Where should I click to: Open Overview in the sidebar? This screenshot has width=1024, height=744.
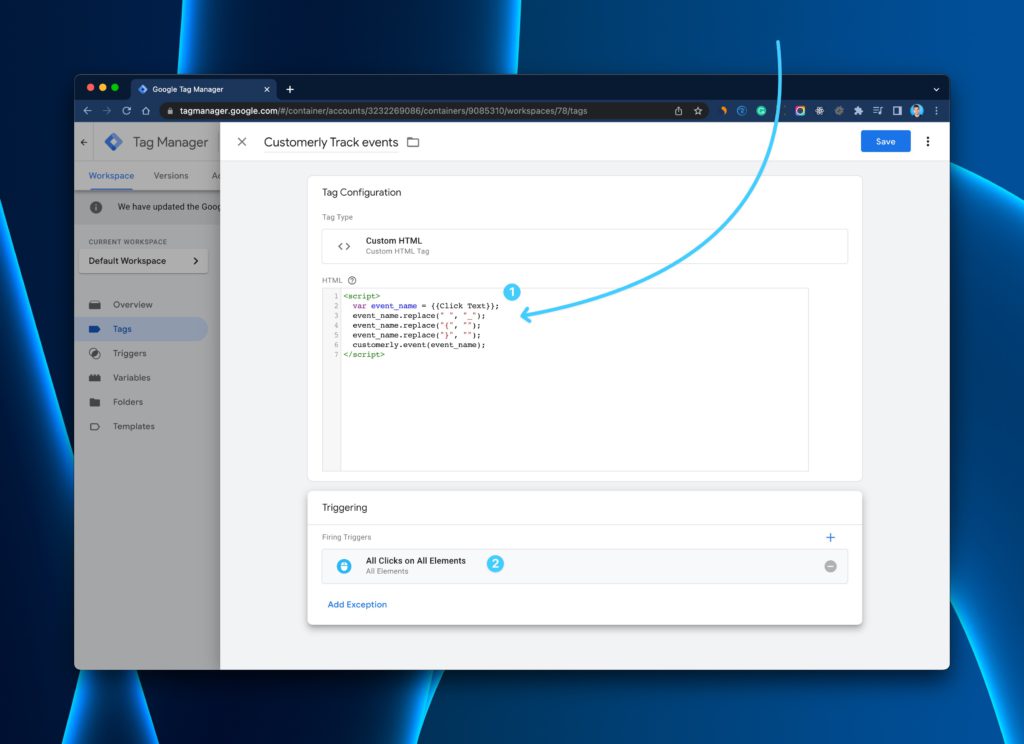click(x=133, y=304)
